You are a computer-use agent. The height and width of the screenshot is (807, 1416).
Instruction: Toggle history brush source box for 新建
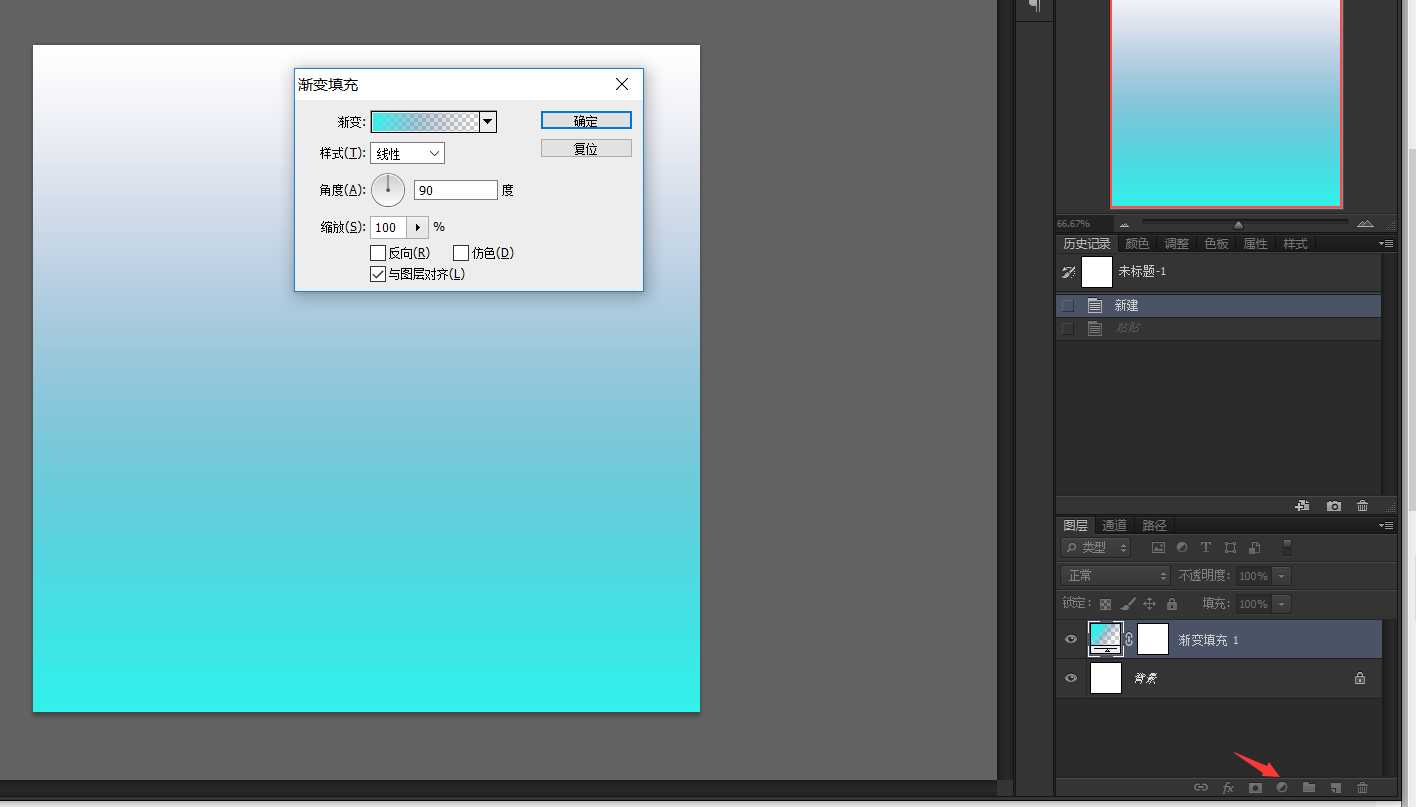1068,305
